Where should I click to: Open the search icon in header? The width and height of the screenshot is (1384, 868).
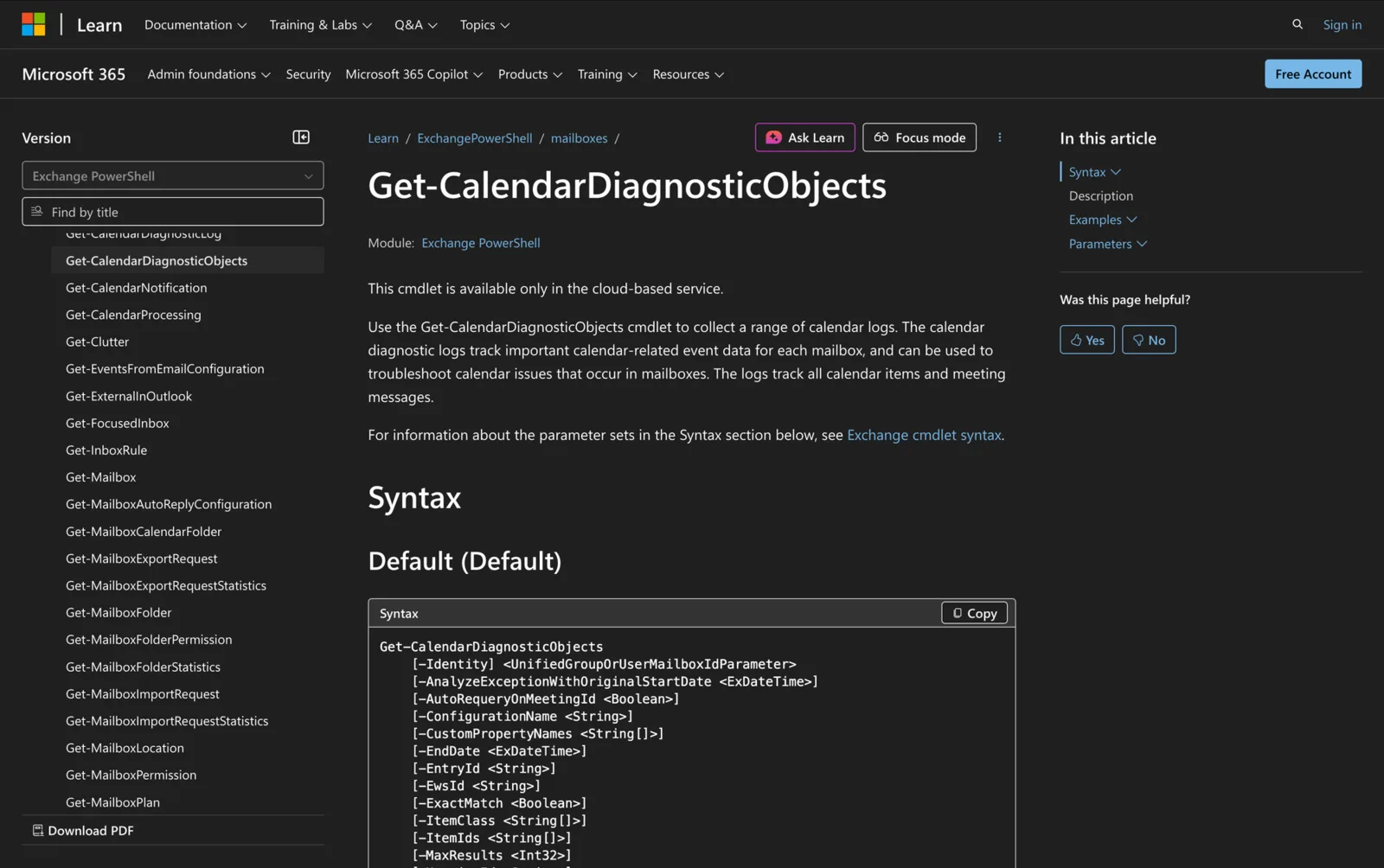[1297, 24]
